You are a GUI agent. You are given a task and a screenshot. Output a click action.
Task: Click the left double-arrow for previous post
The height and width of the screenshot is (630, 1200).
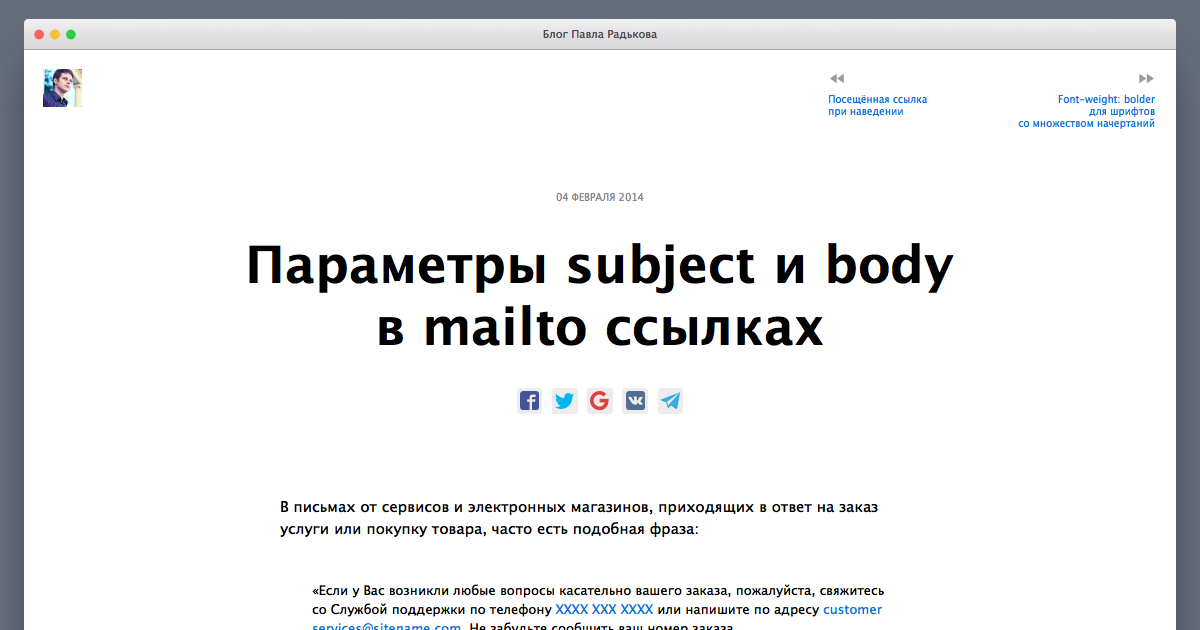coord(836,78)
